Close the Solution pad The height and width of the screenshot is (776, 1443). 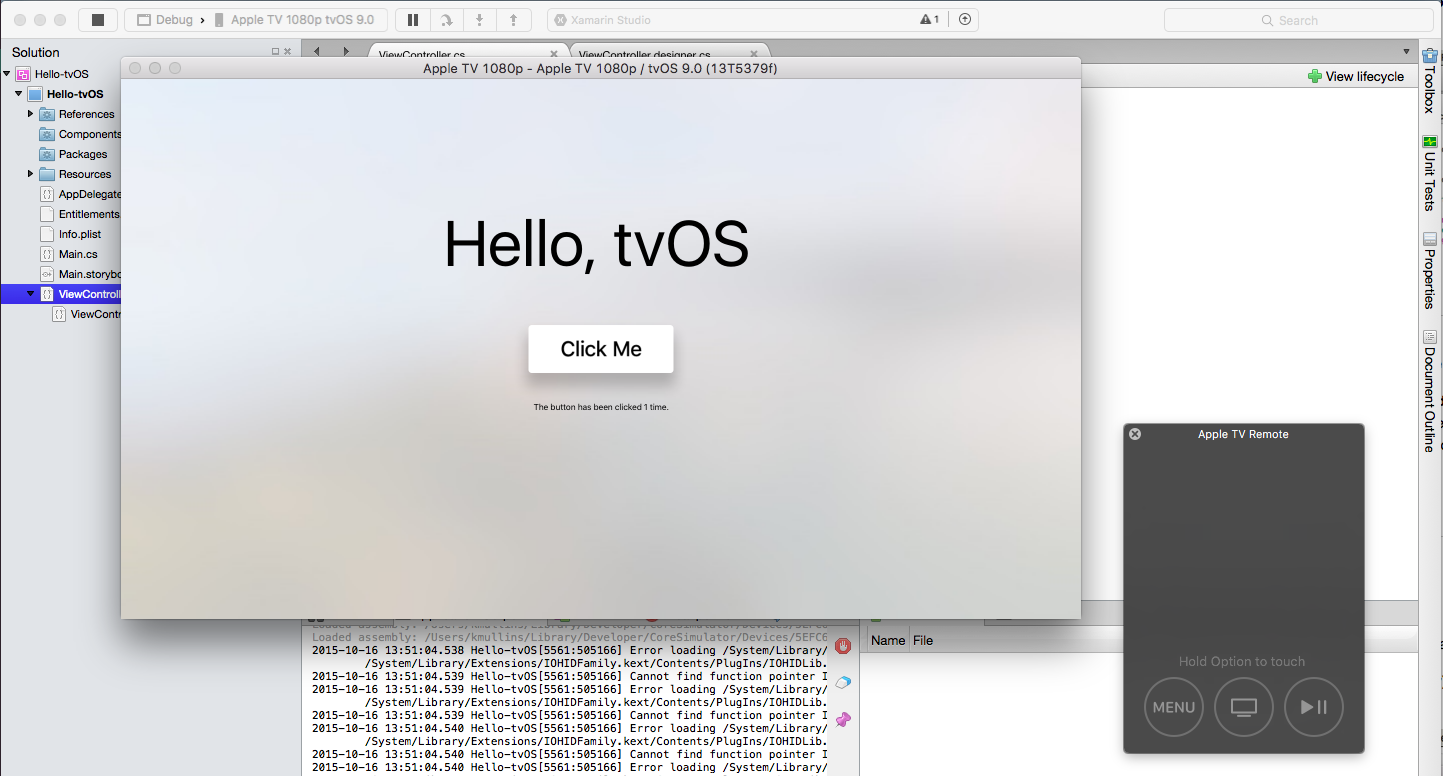tap(288, 52)
